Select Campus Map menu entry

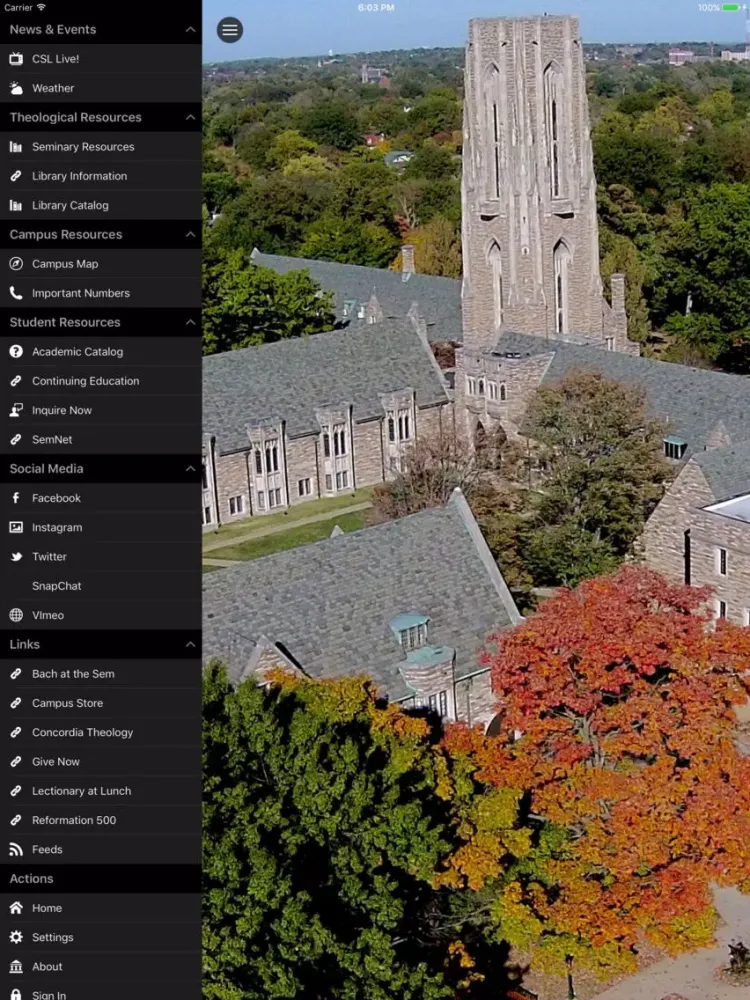(x=101, y=264)
